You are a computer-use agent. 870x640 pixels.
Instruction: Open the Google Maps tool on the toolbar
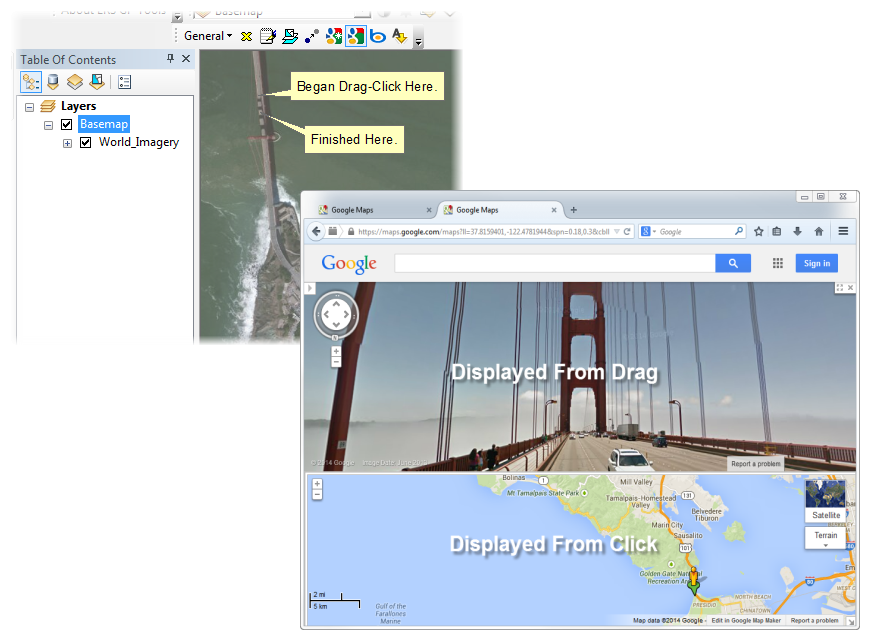pos(355,36)
